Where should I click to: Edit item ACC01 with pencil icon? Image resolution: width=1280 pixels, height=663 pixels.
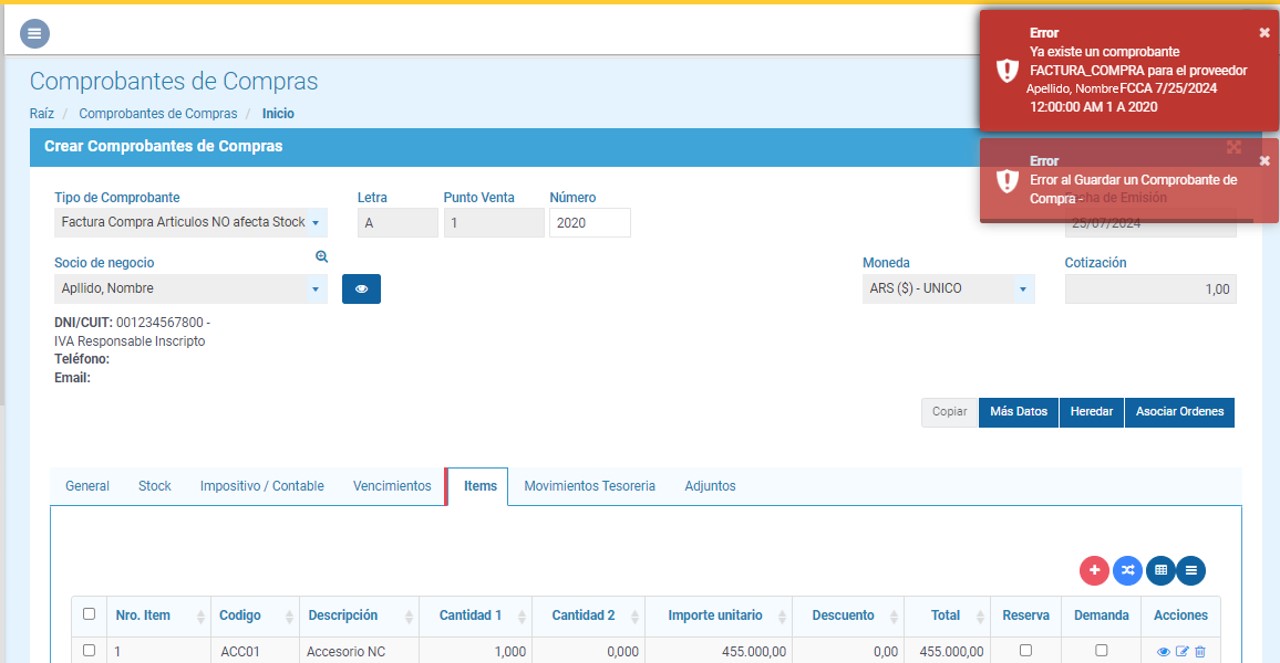click(x=1182, y=652)
